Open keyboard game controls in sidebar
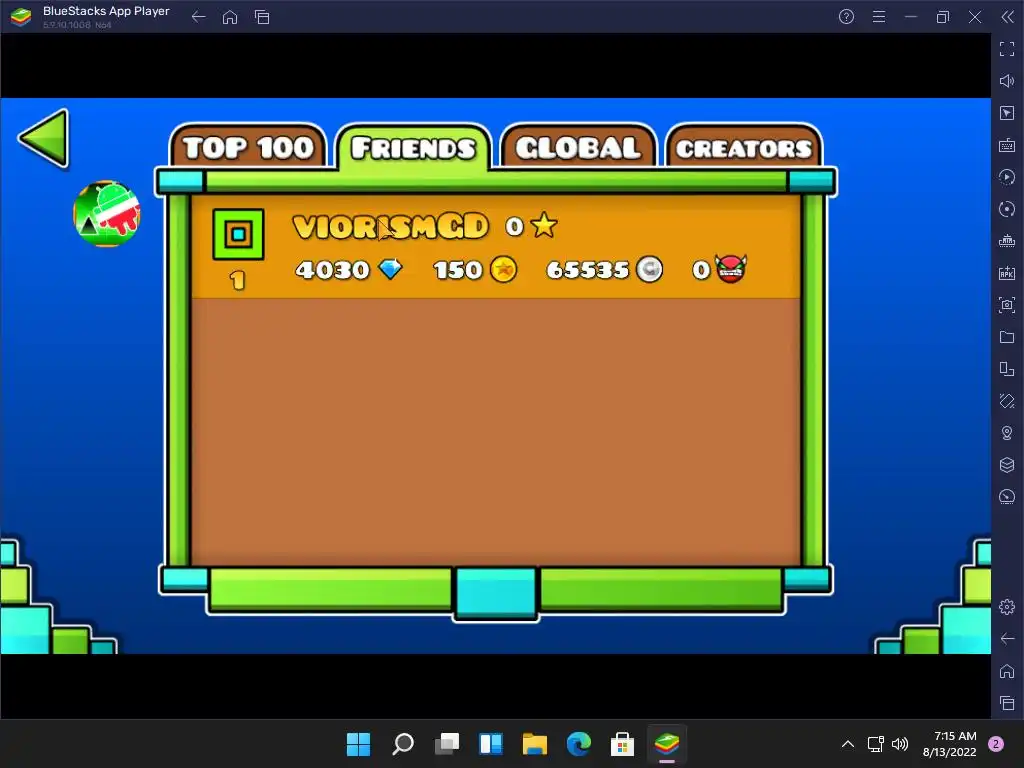The width and height of the screenshot is (1024, 768). point(1007,145)
